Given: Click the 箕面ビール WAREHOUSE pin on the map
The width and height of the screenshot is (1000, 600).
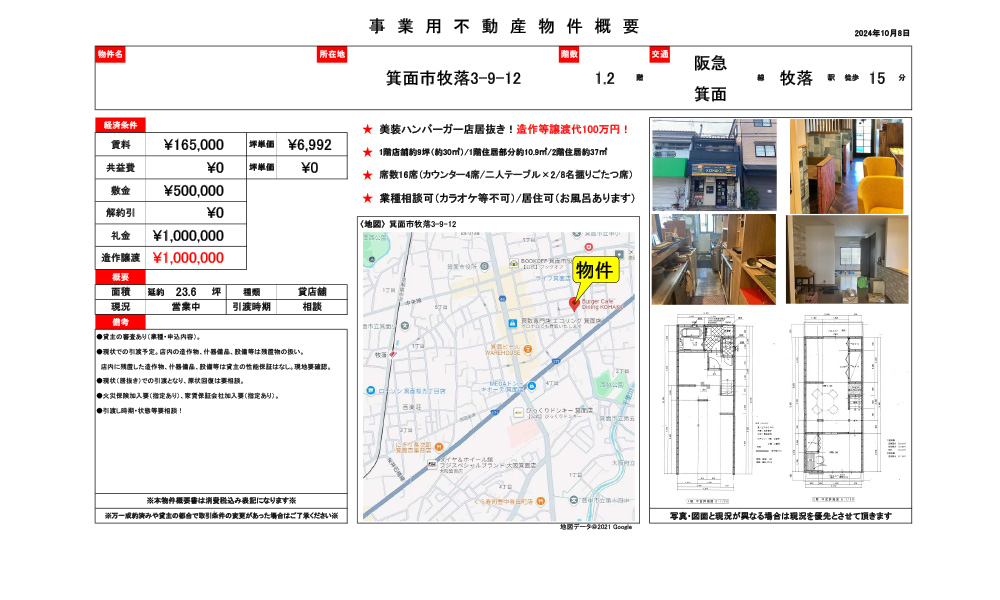Looking at the screenshot, I should click(528, 350).
